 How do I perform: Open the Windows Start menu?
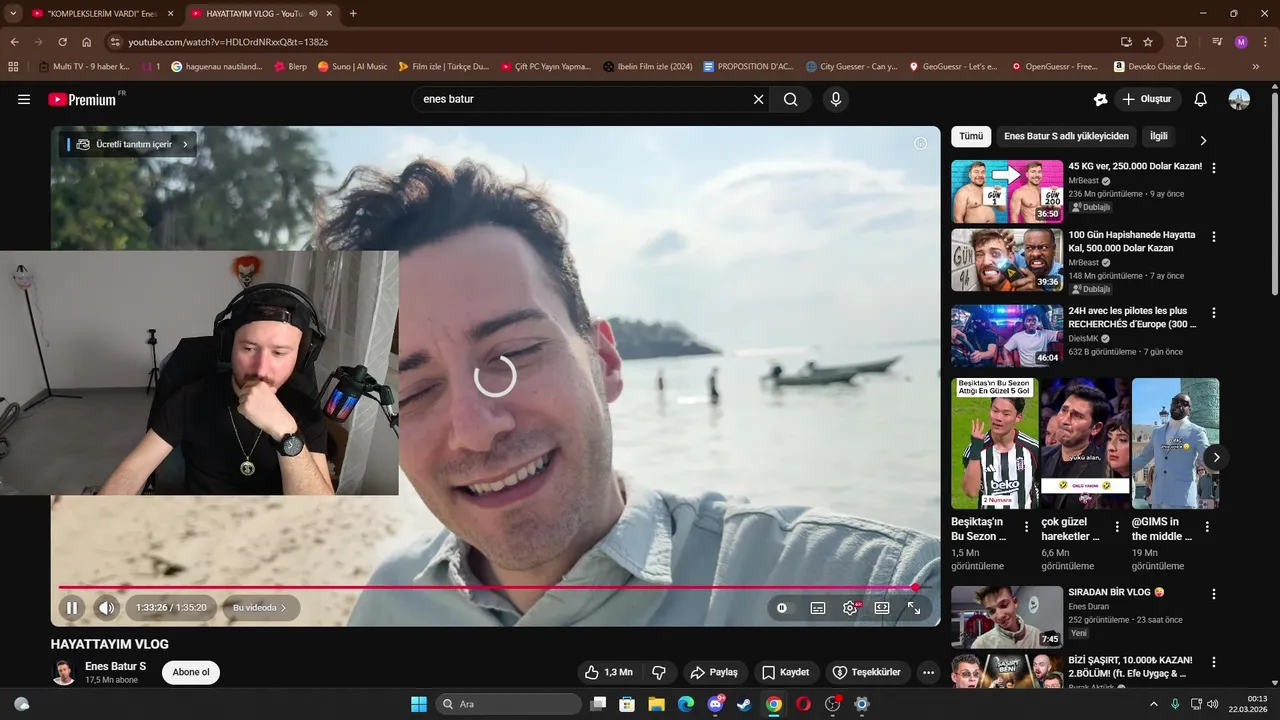tap(419, 704)
